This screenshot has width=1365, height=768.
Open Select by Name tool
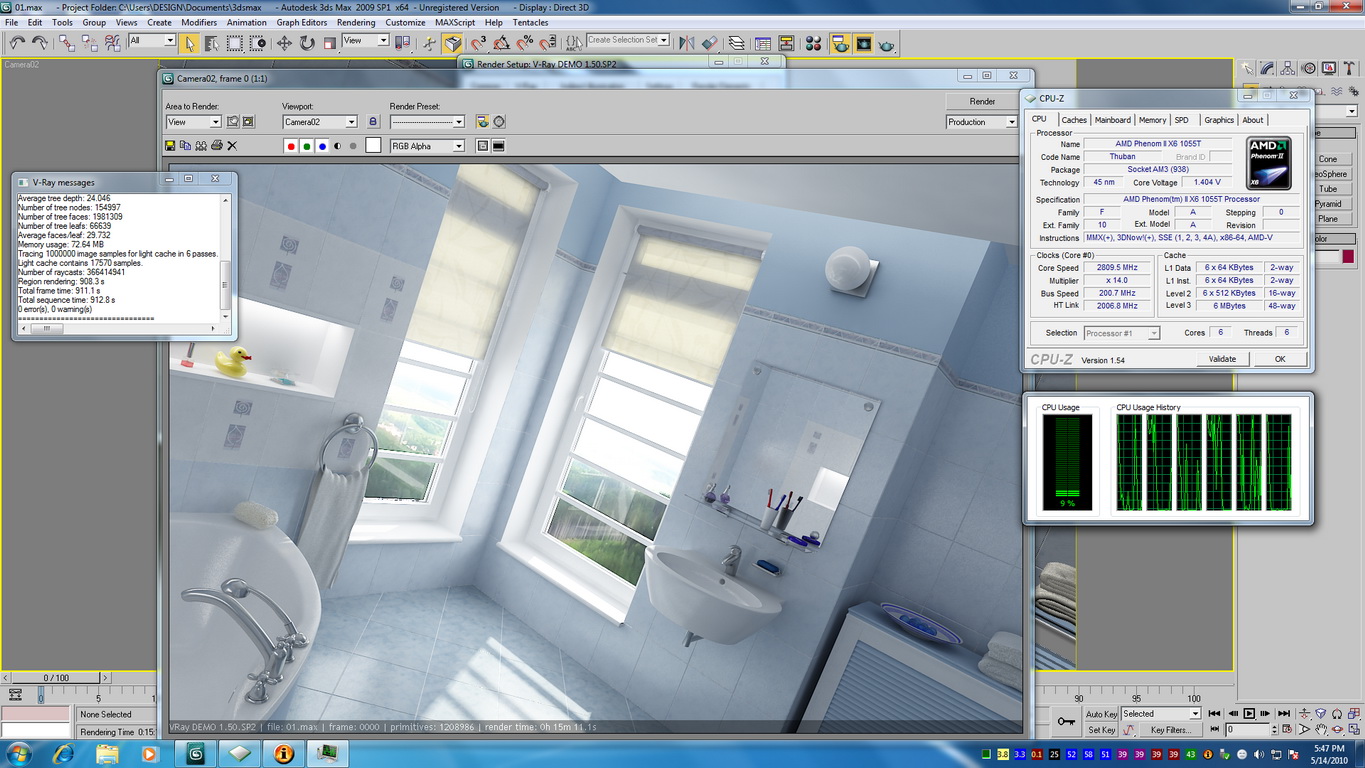click(x=212, y=43)
